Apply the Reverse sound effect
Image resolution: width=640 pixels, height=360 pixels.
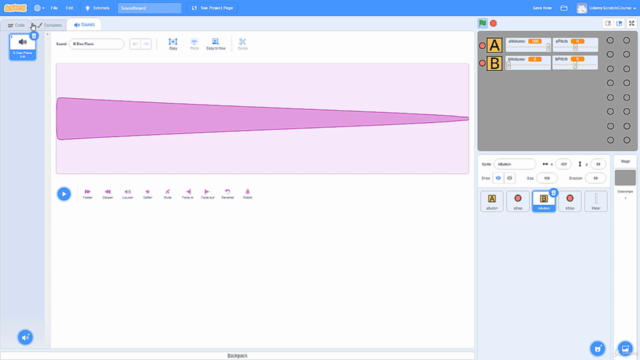coord(227,194)
